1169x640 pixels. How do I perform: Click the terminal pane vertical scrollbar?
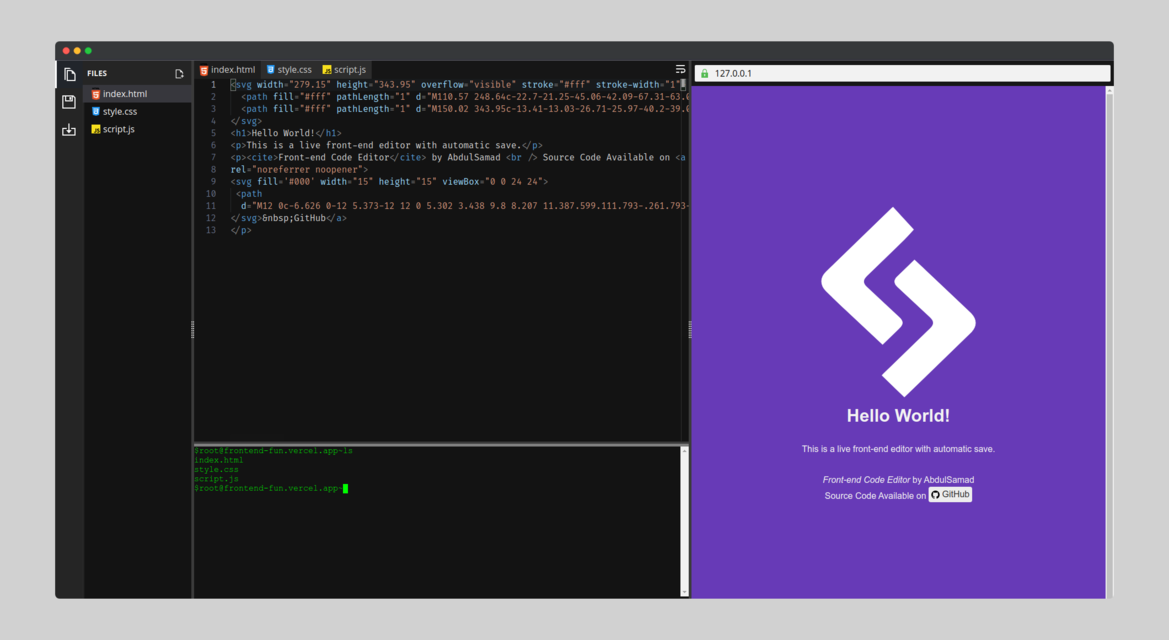684,521
